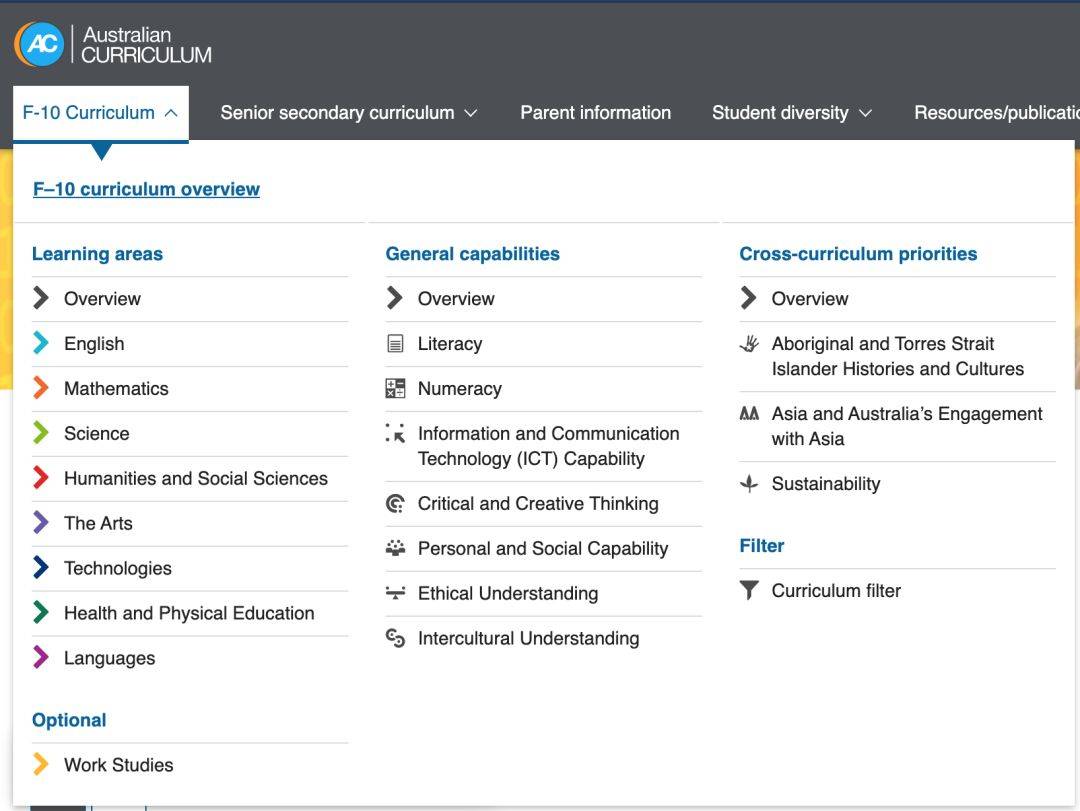Click the Cross-curriculum priorities heading
The width and height of the screenshot is (1080, 811).
point(858,254)
